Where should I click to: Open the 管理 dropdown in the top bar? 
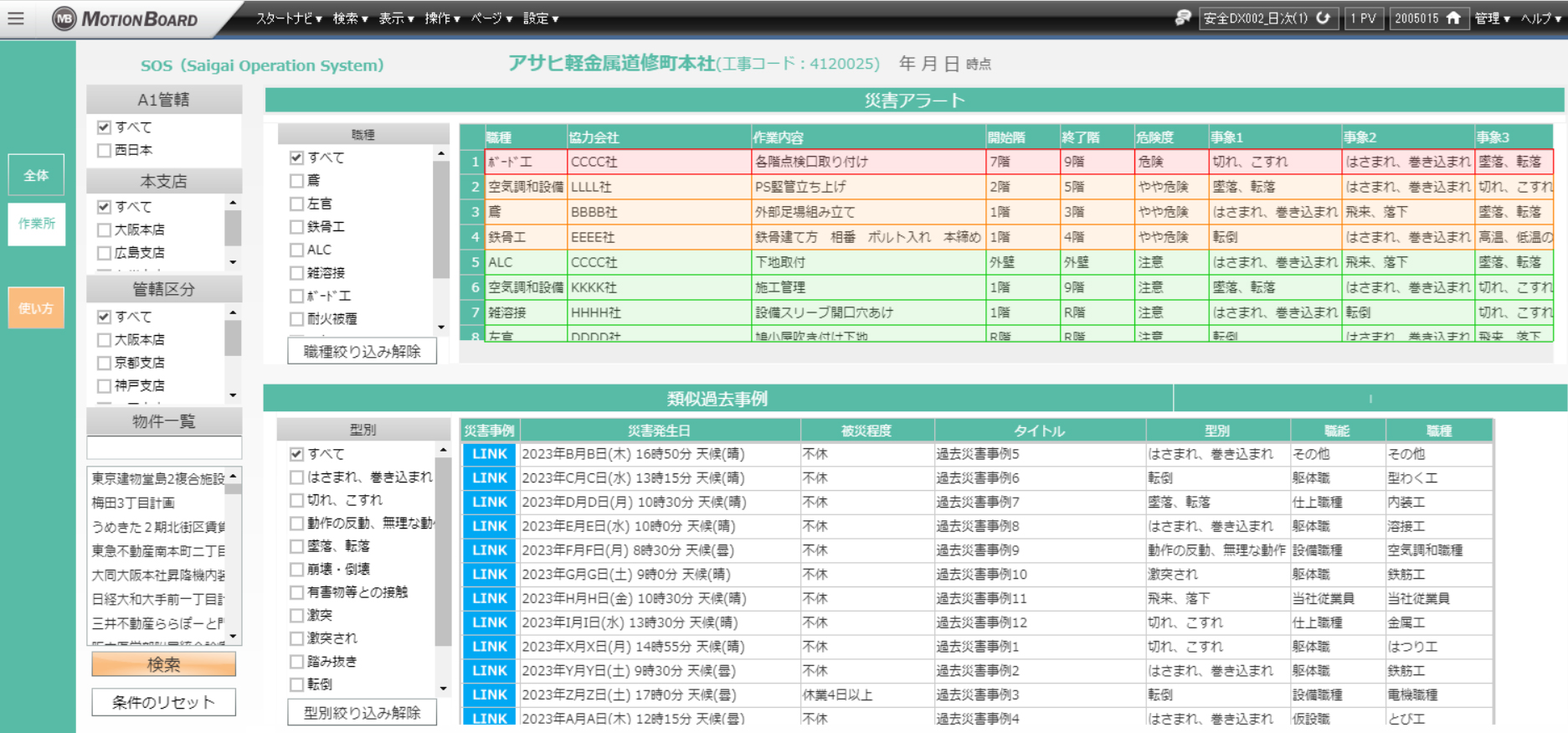coord(1492,18)
